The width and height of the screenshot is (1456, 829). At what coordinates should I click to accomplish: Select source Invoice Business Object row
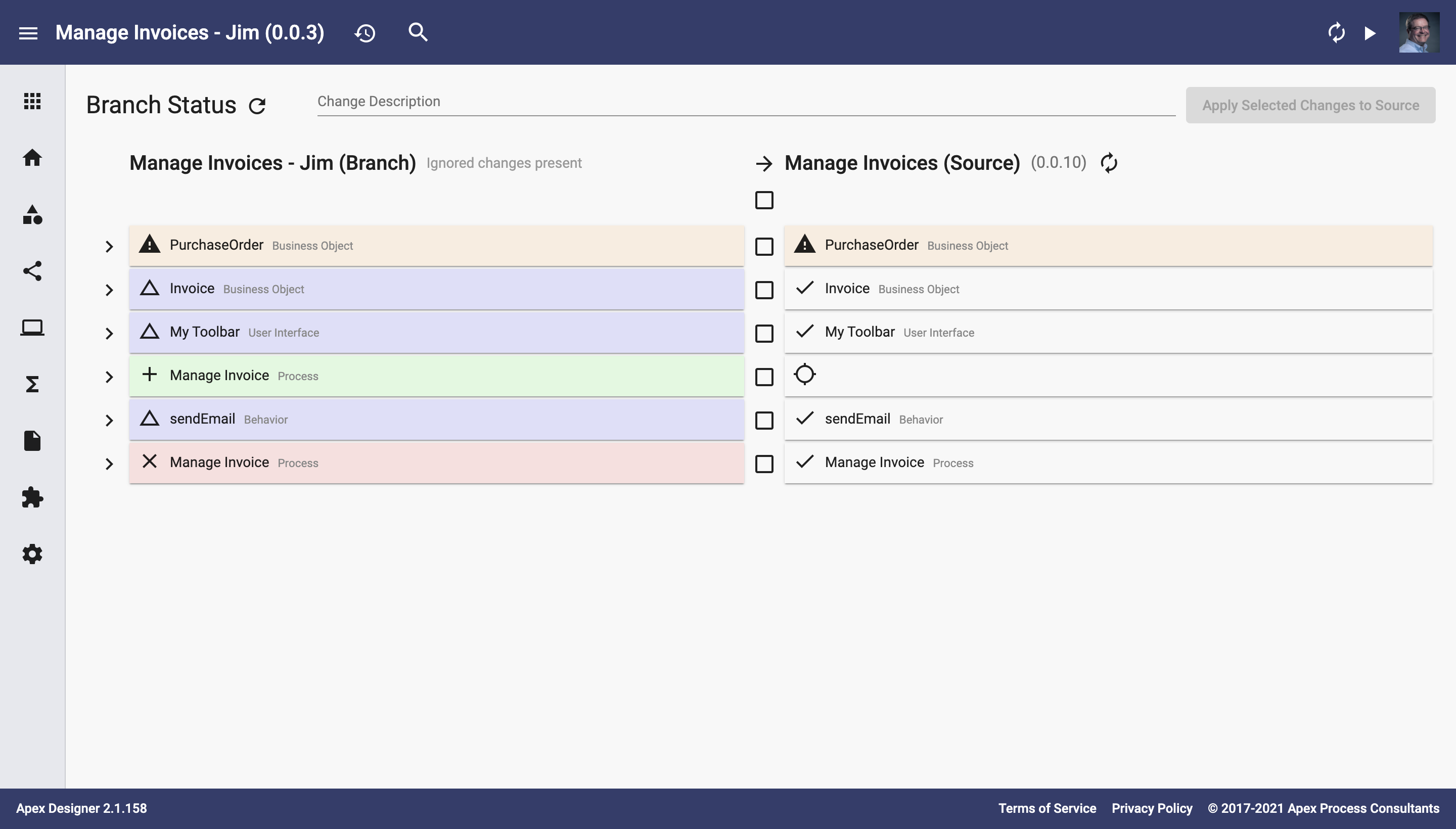[1108, 289]
